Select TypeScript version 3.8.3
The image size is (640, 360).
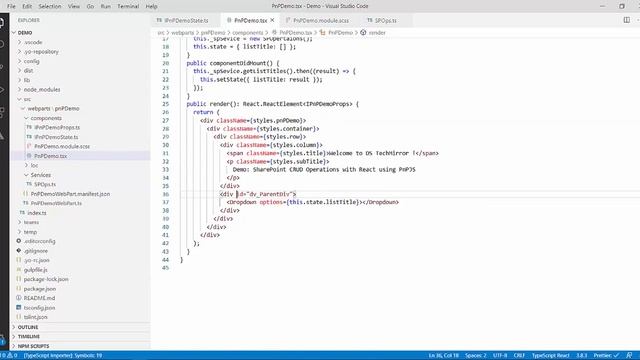(x=581, y=356)
